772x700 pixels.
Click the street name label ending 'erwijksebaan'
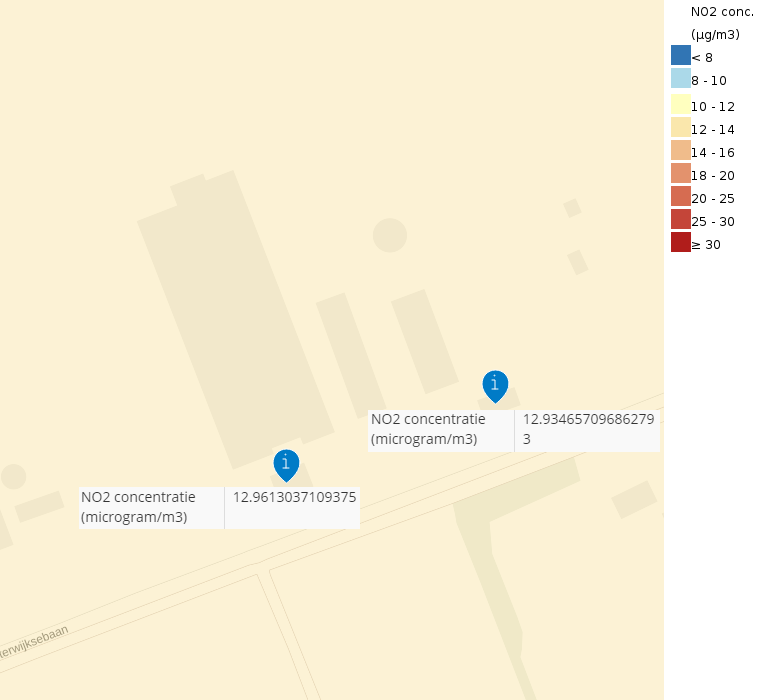click(x=33, y=642)
